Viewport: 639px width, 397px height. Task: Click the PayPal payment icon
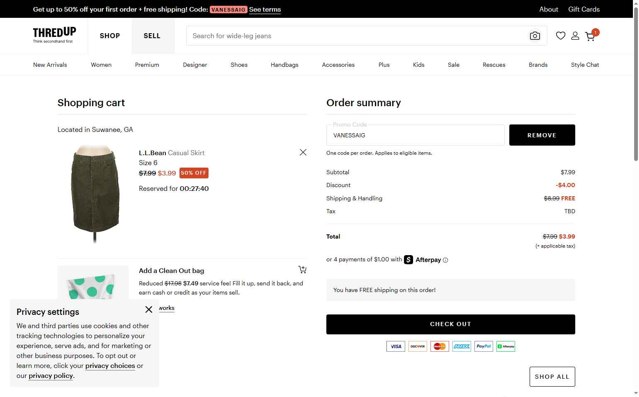tap(483, 346)
